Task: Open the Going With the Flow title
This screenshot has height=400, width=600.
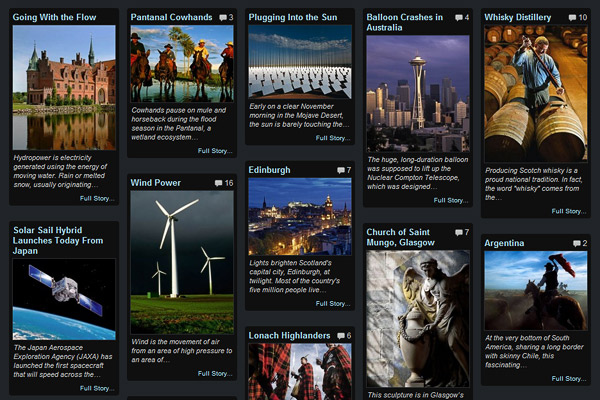Action: pyautogui.click(x=54, y=17)
